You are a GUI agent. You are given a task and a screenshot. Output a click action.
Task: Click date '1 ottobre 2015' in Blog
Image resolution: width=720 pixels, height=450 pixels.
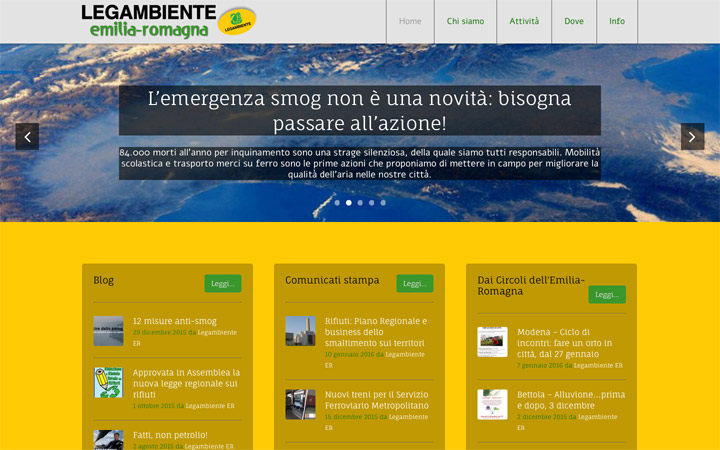pyautogui.click(x=153, y=406)
